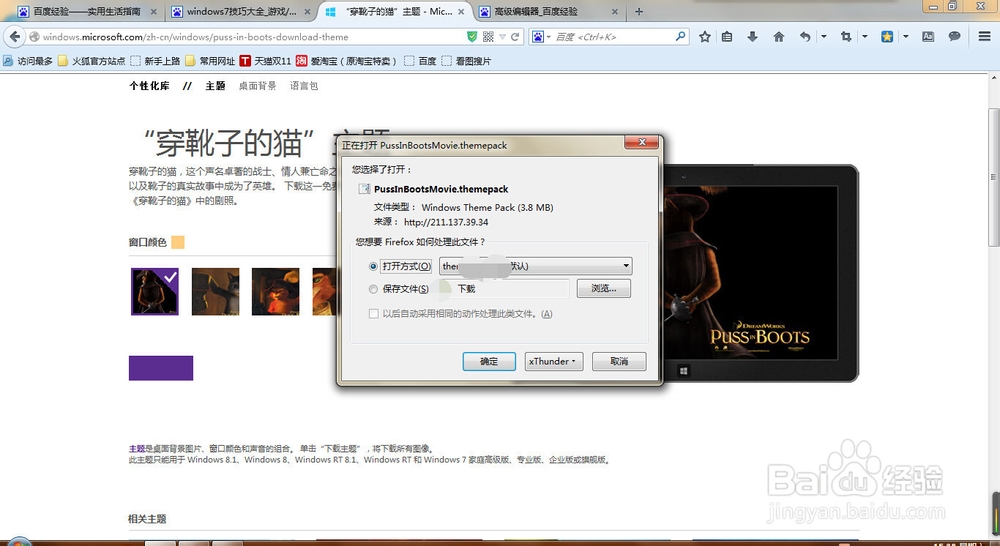Select the "穿靴子的猫" 主题 tab
Image resolution: width=1000 pixels, height=546 pixels.
396,11
